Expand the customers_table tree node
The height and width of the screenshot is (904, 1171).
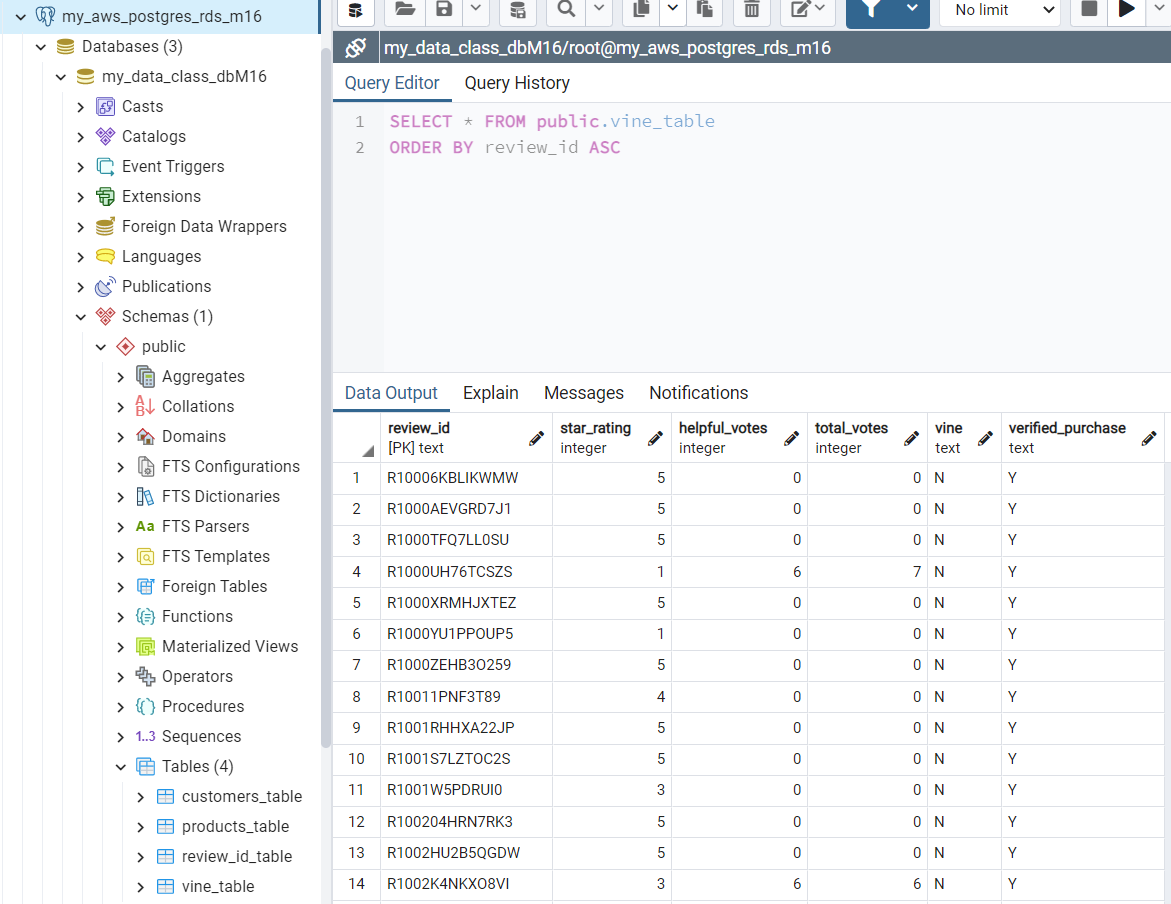point(141,797)
